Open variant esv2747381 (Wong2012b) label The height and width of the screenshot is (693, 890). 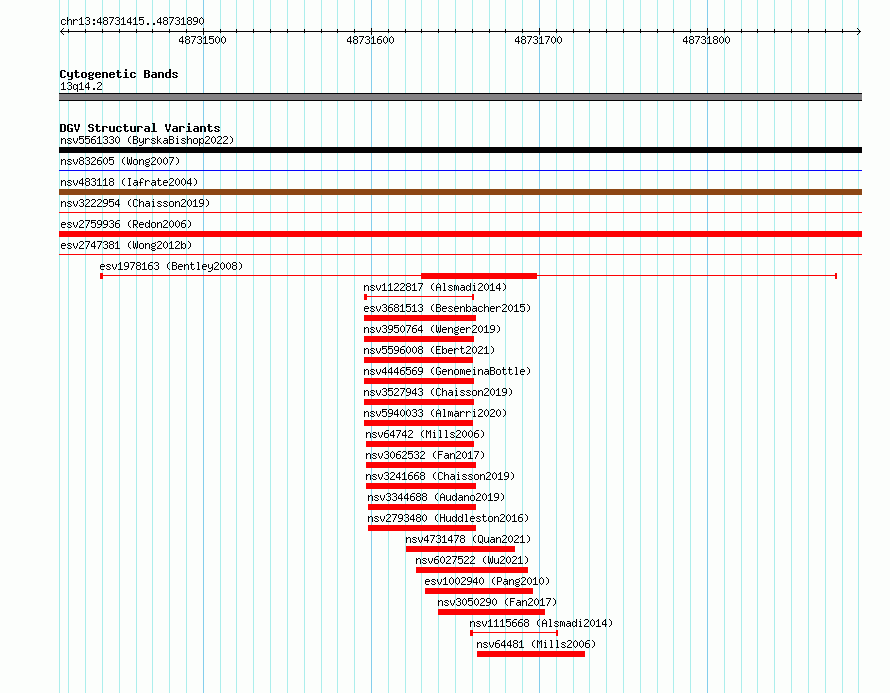[x=126, y=245]
